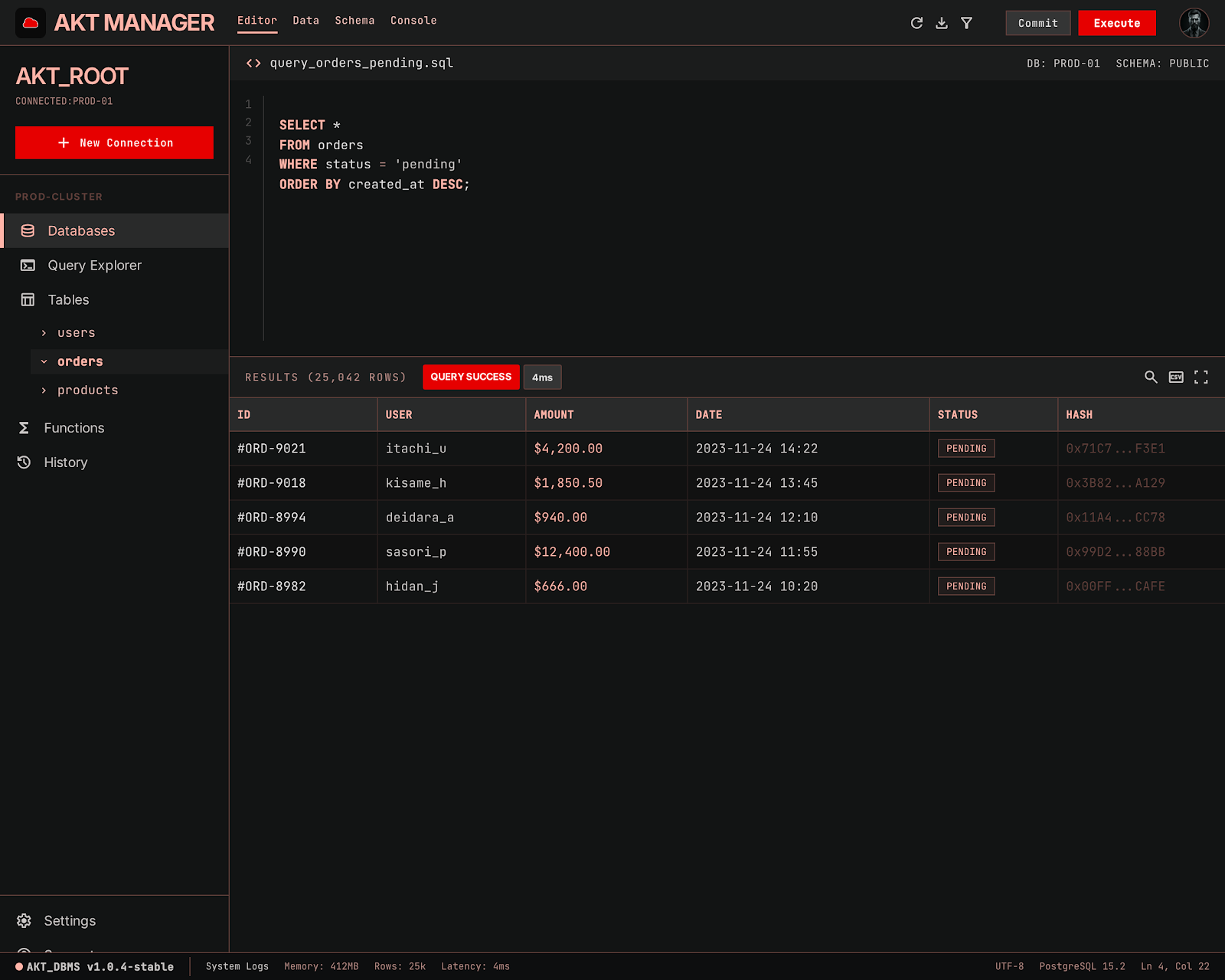Open the user avatar profile

coord(1194,23)
